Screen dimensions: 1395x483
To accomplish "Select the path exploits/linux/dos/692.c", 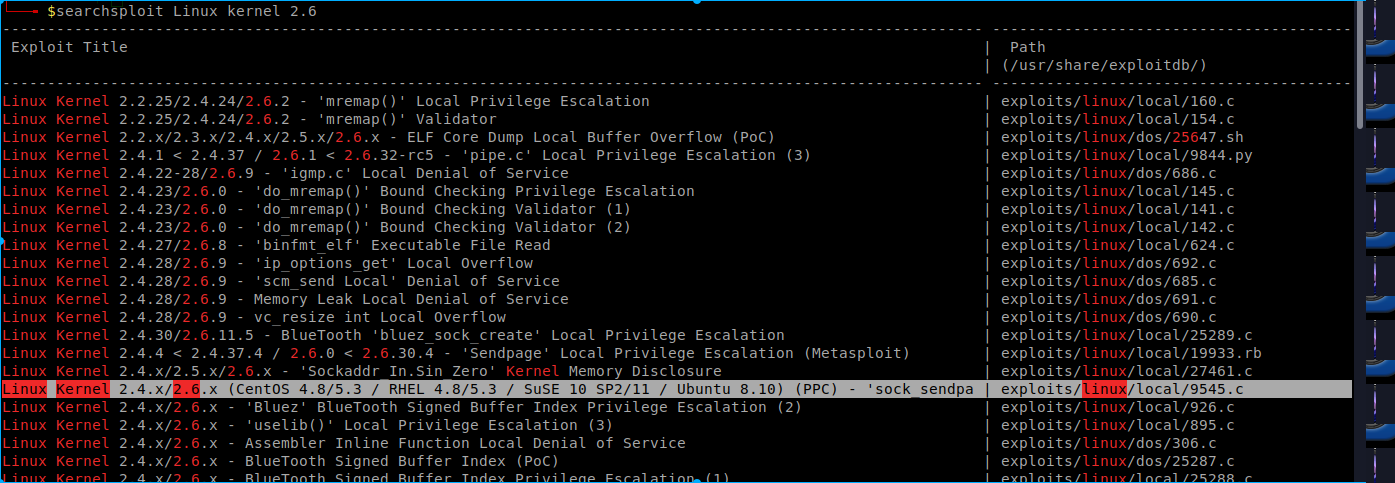I will coord(1109,263).
